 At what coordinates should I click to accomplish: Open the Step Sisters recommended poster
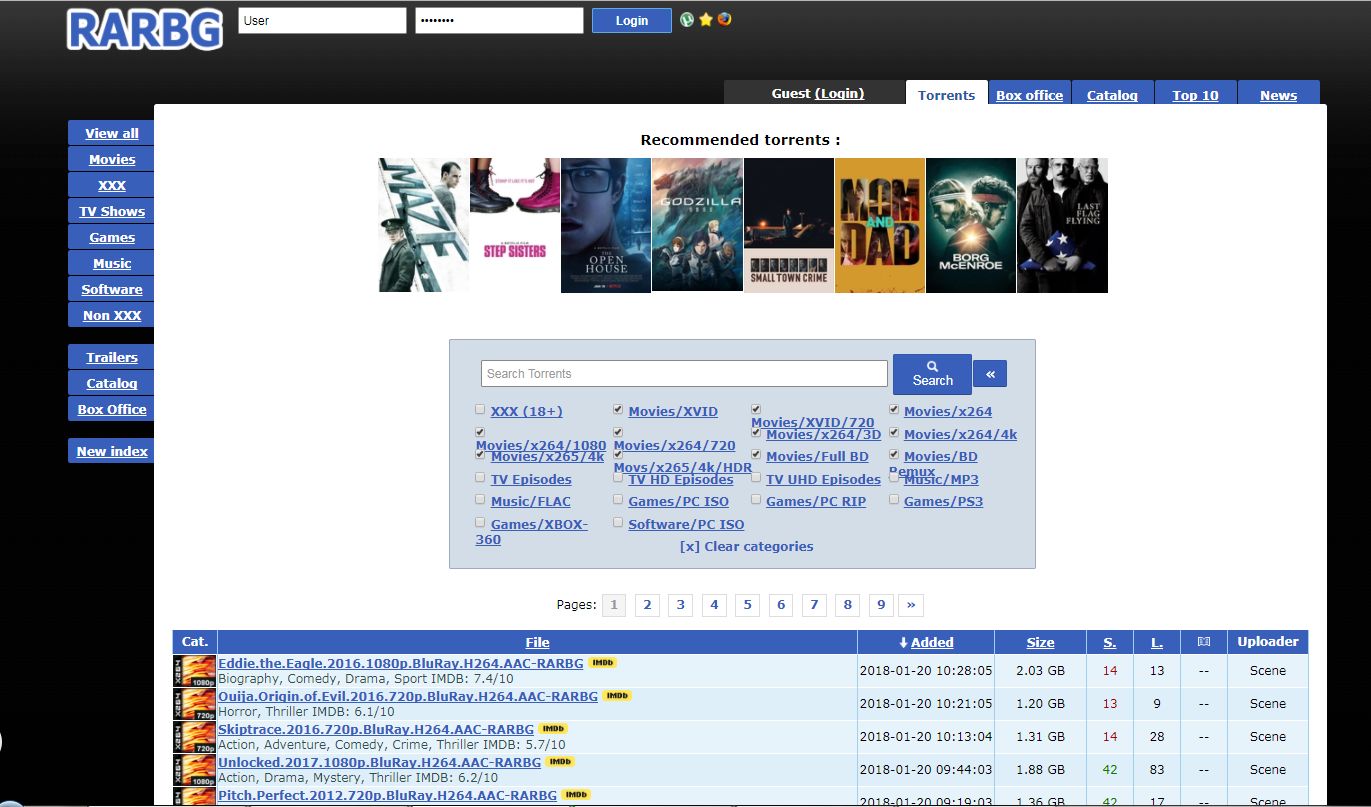(515, 225)
